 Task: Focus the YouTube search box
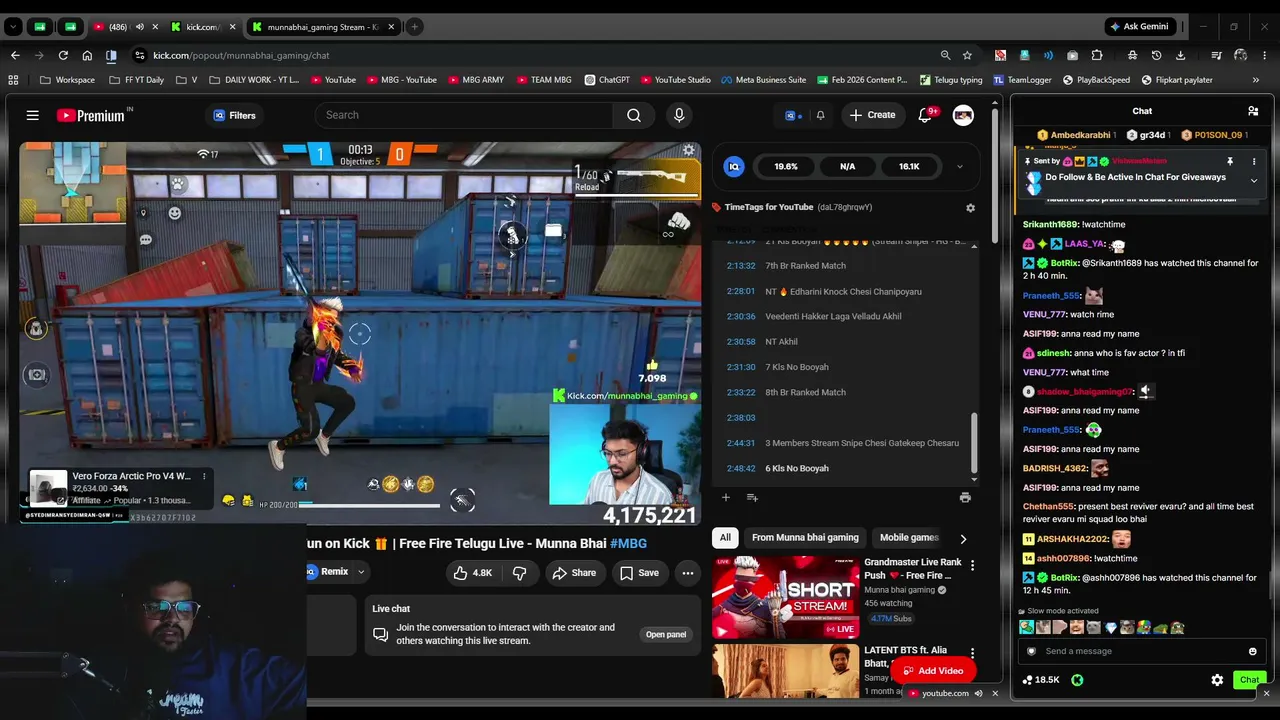tap(463, 116)
